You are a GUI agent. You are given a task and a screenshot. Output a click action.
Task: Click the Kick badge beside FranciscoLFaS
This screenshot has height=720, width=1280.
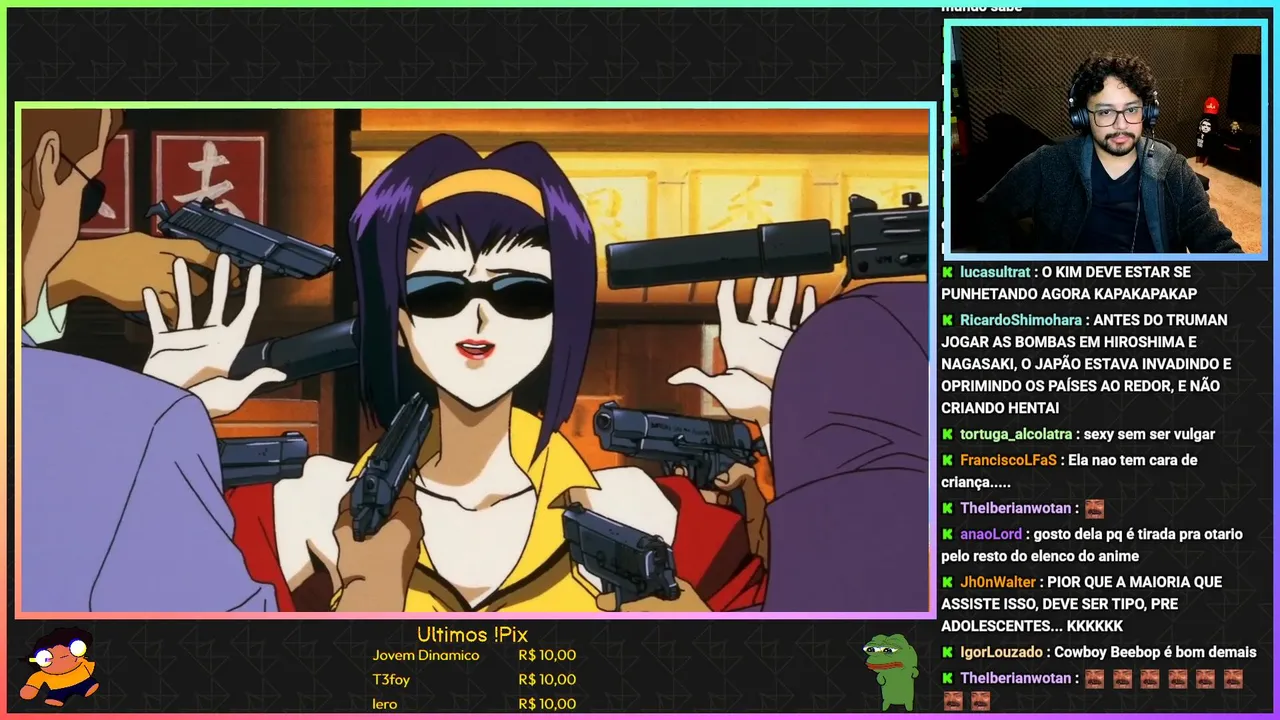pyautogui.click(x=948, y=460)
